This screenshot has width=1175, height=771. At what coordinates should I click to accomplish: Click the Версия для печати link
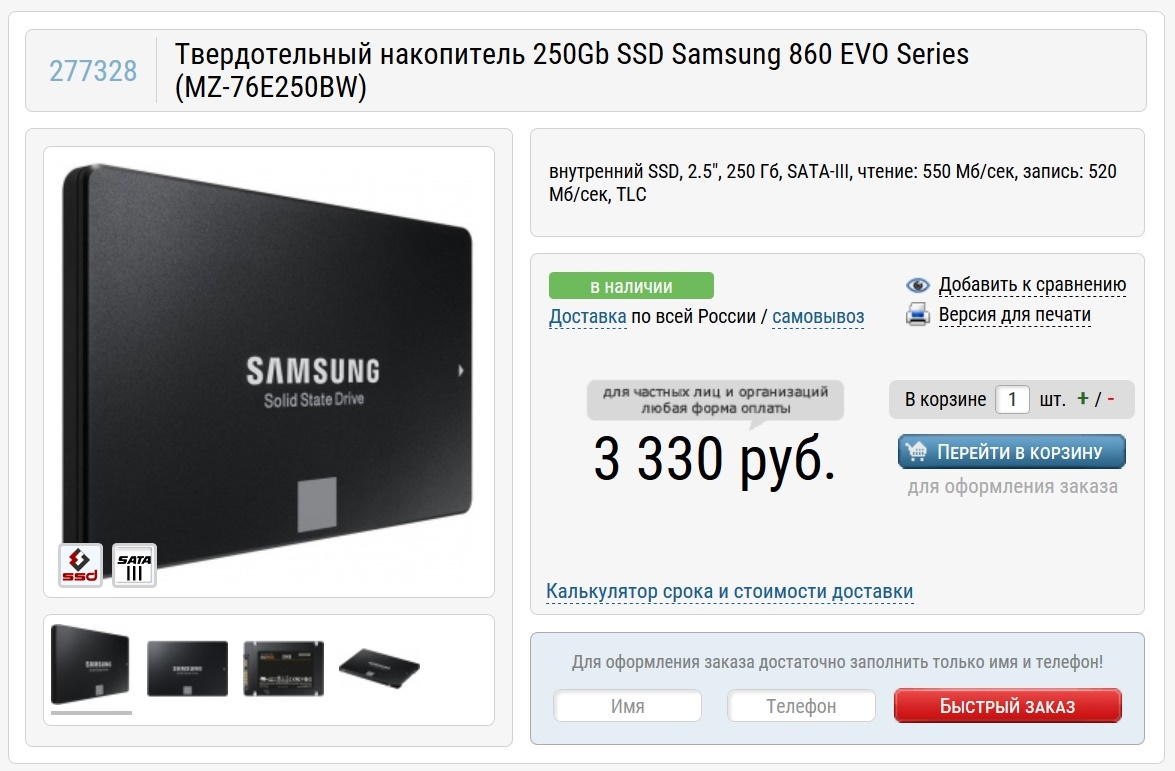(1015, 315)
